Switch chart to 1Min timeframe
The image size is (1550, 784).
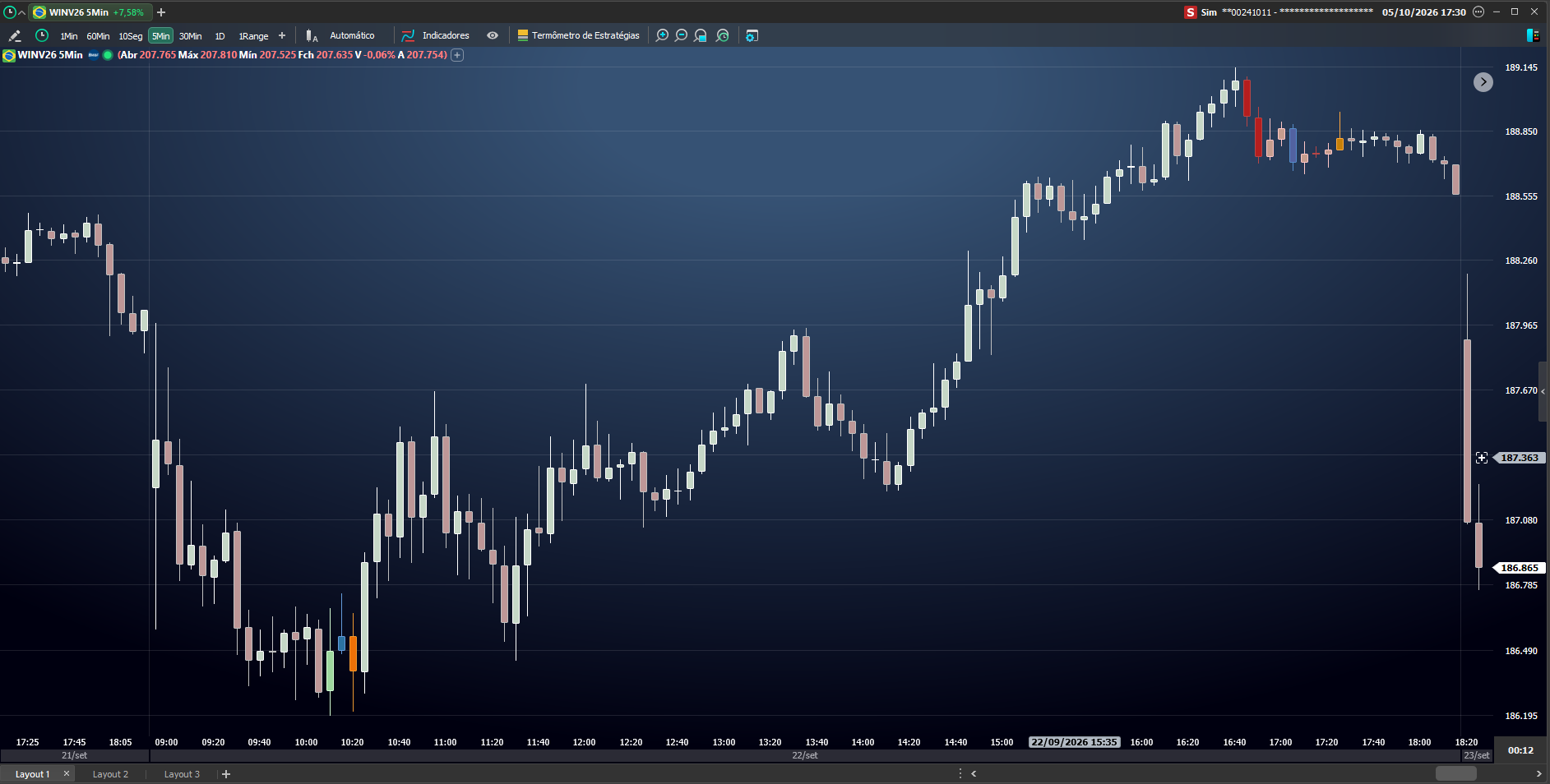point(69,36)
